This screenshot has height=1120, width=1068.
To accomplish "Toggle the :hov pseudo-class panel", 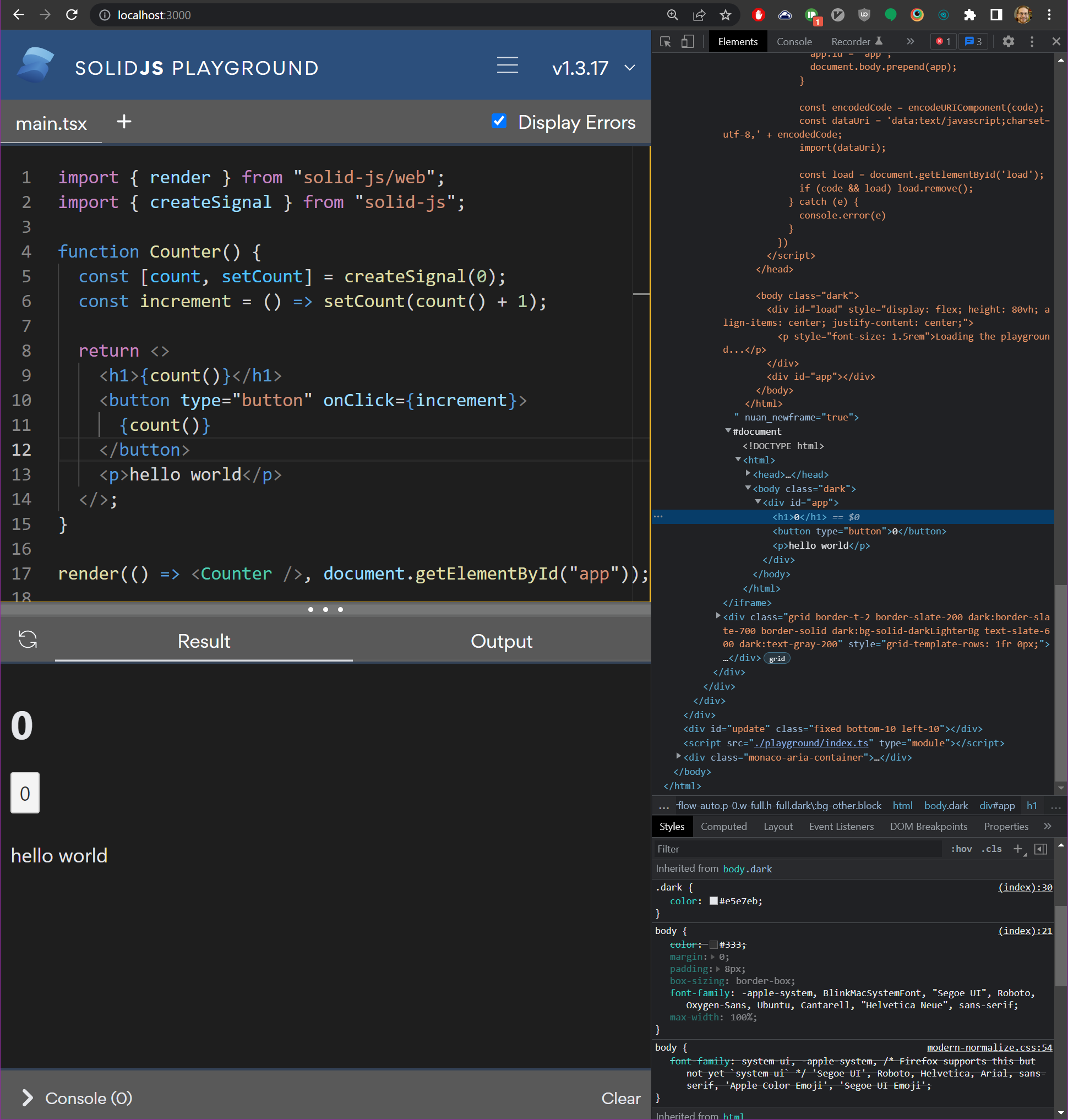I will pos(961,849).
